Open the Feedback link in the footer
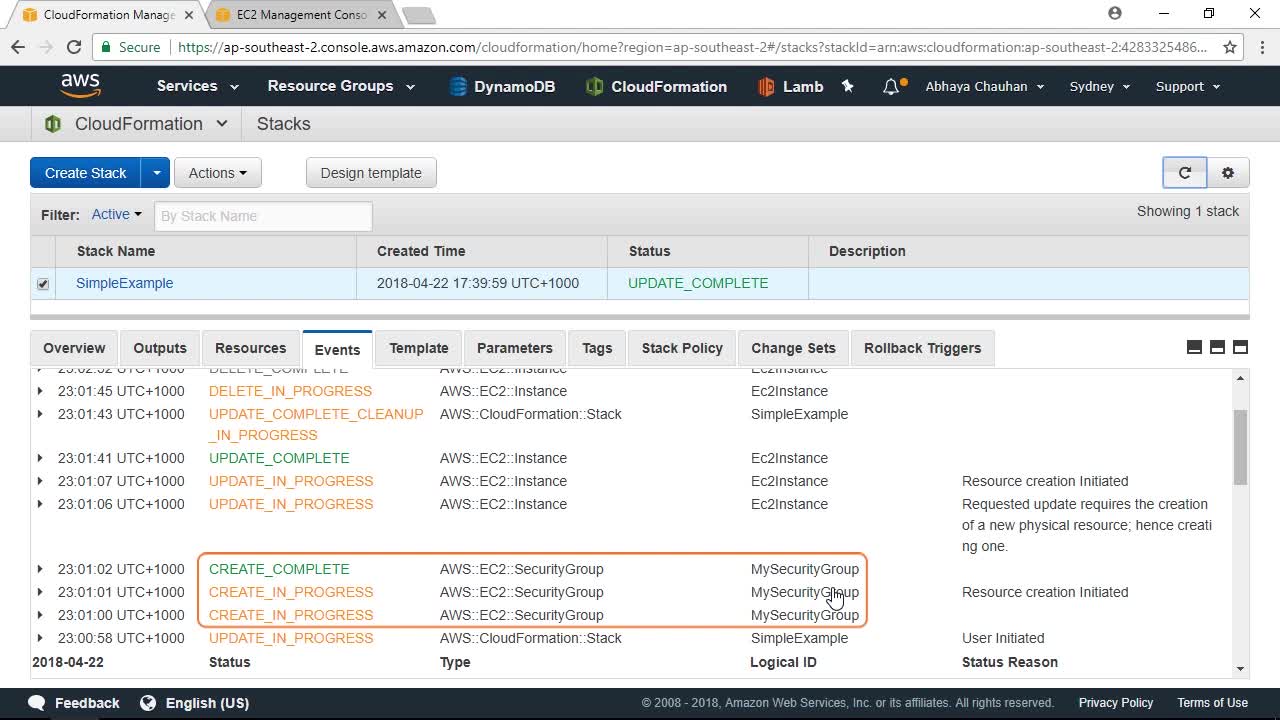The width and height of the screenshot is (1280, 720). tap(75, 703)
